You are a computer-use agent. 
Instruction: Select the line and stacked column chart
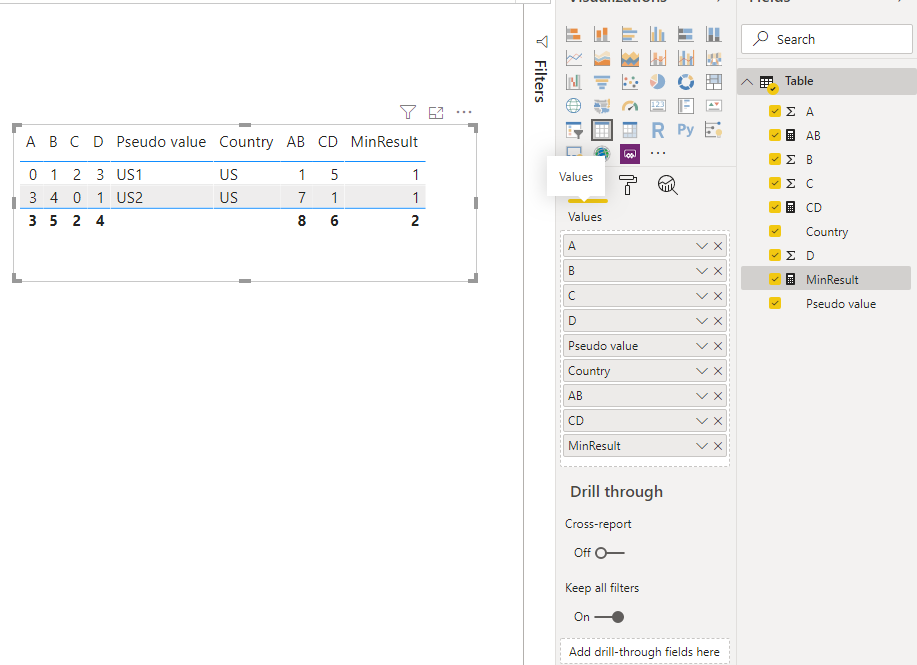click(x=657, y=58)
